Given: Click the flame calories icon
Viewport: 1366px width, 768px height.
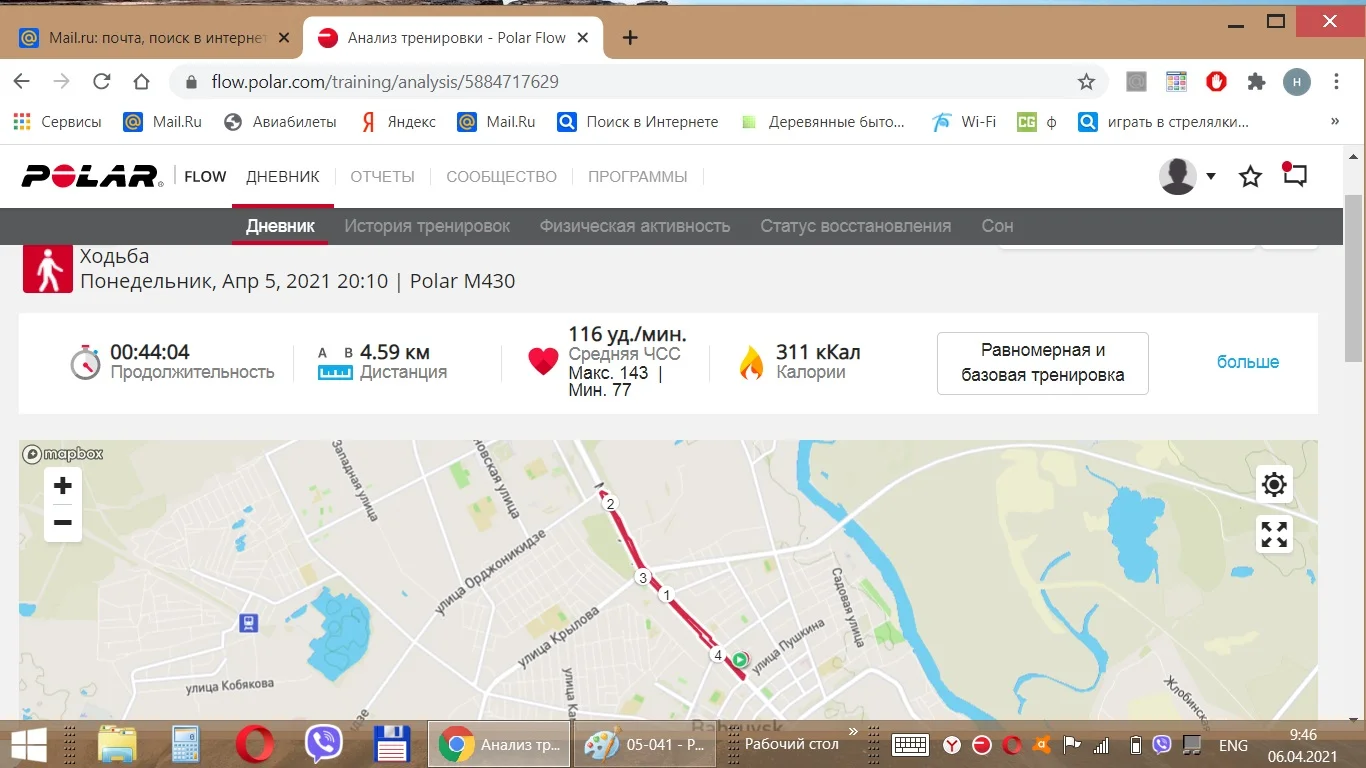Looking at the screenshot, I should (x=751, y=362).
